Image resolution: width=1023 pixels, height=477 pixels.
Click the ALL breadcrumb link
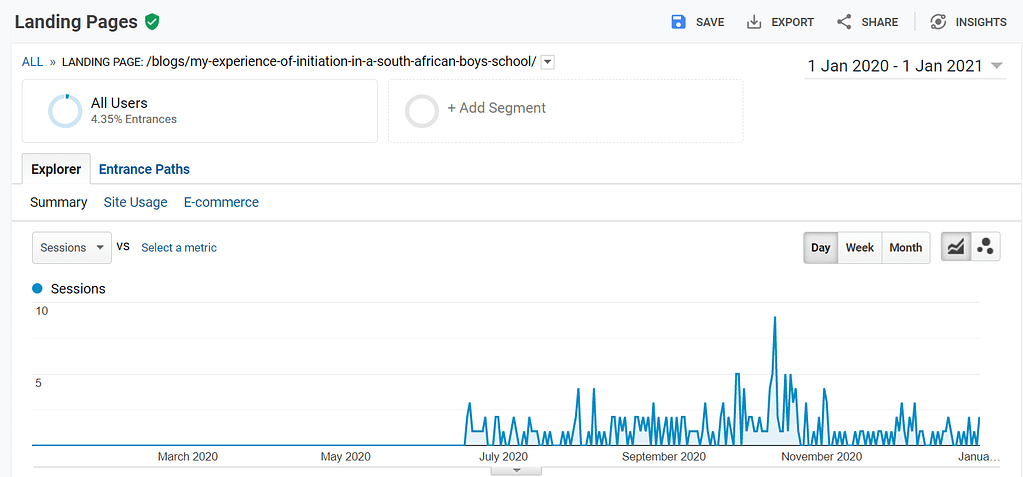33,62
